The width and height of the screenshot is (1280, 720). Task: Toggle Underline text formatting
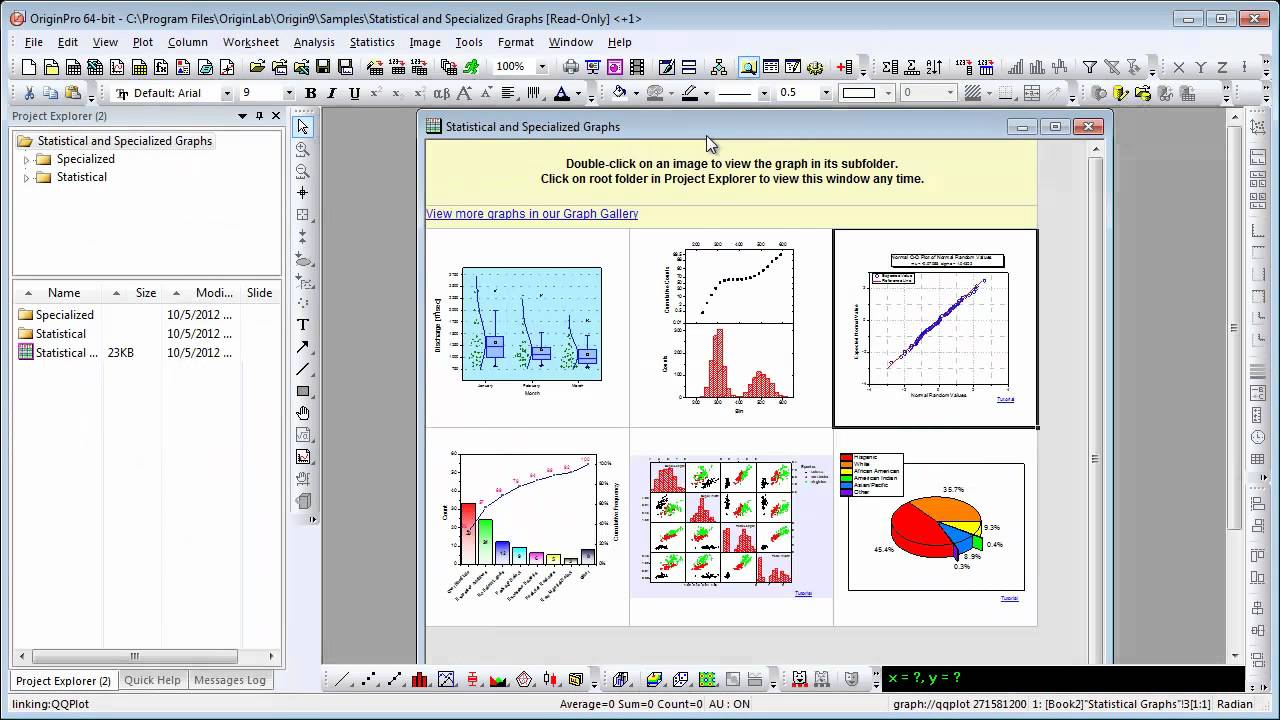pos(354,93)
